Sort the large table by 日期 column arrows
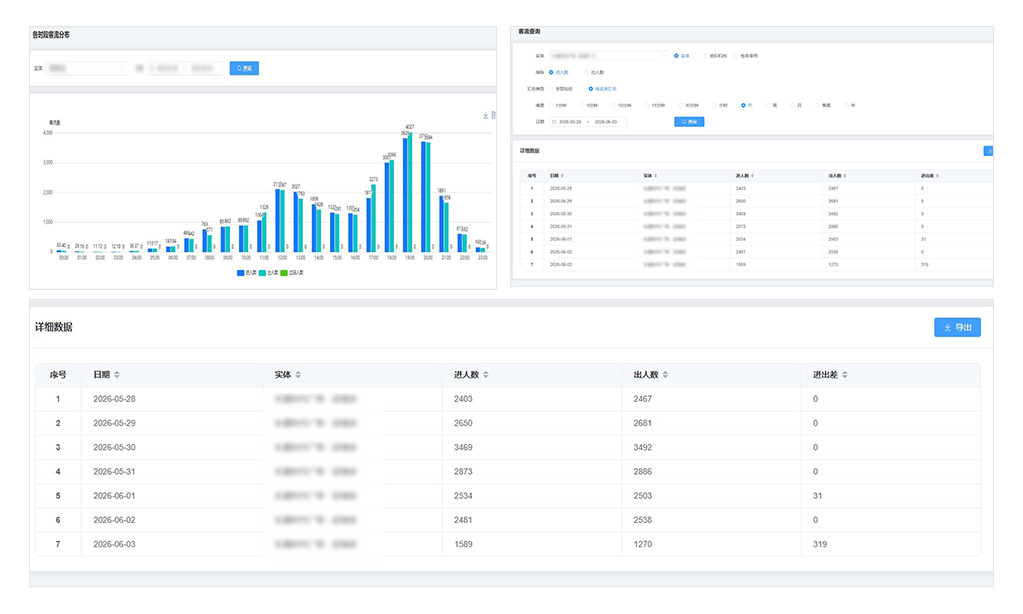1023x614 pixels. point(117,375)
